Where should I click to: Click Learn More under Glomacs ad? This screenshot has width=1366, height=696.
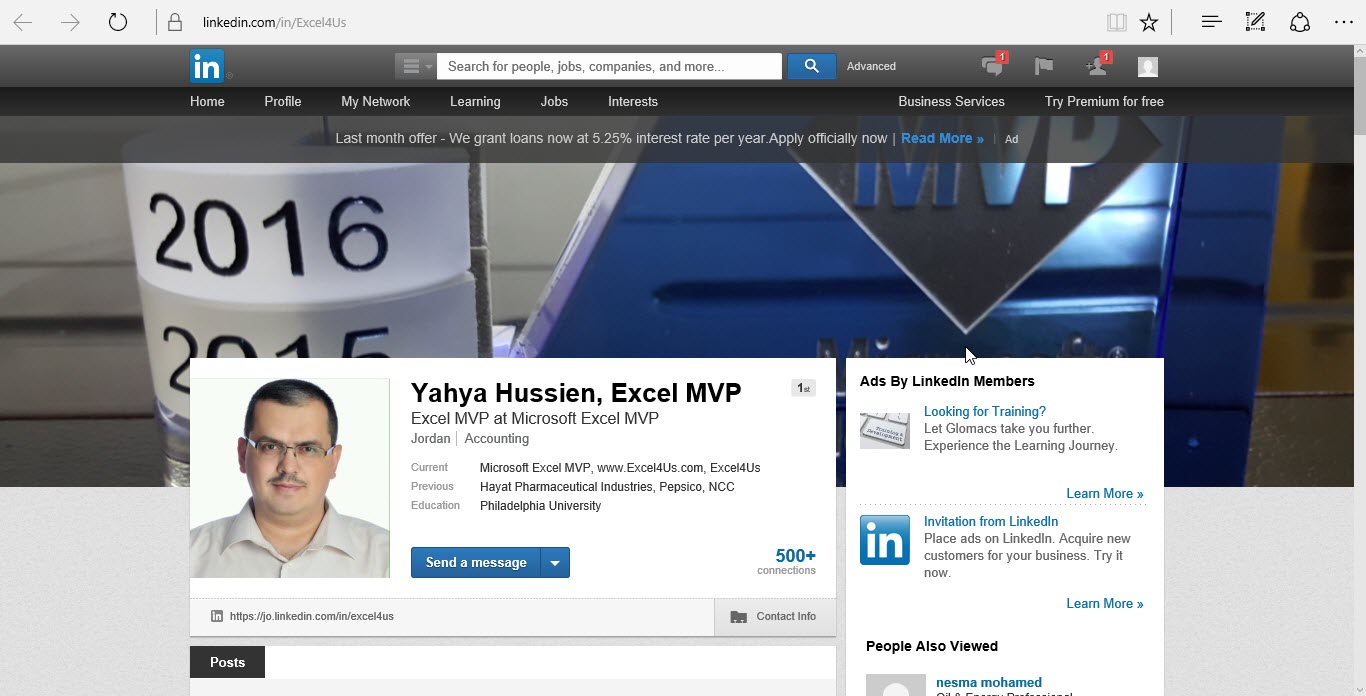point(1104,493)
